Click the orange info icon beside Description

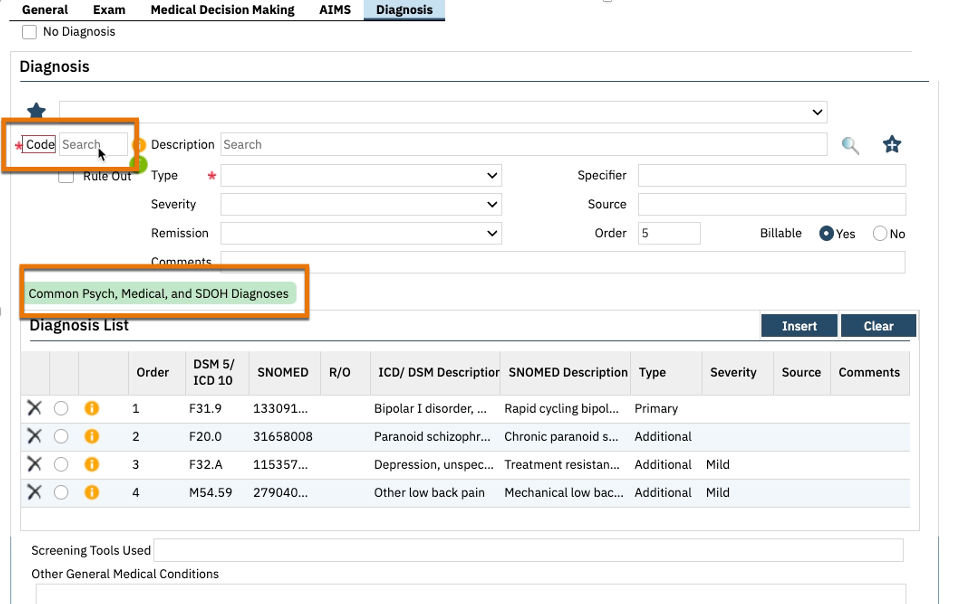(141, 145)
